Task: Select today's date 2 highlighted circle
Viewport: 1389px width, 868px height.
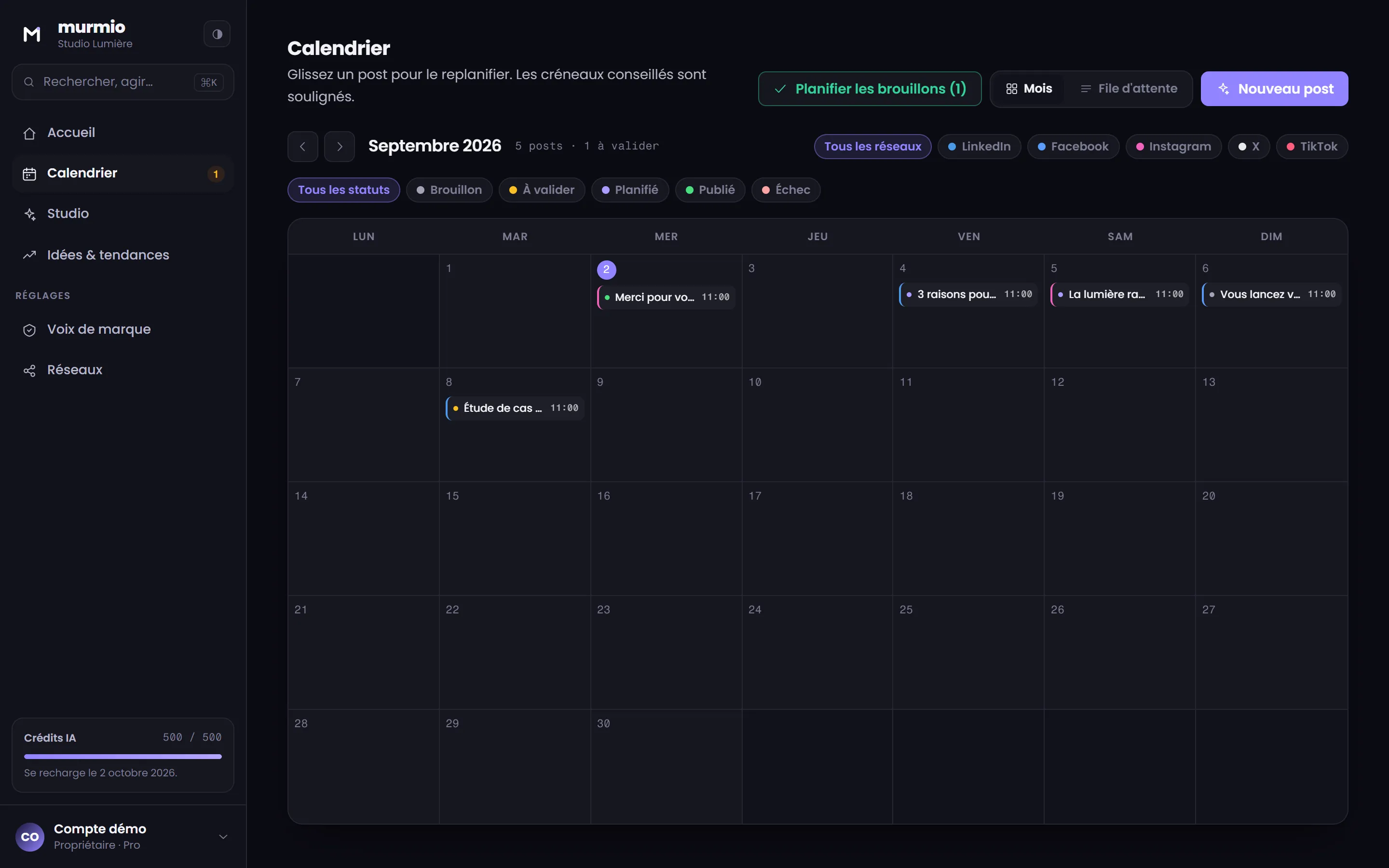Action: tap(606, 270)
